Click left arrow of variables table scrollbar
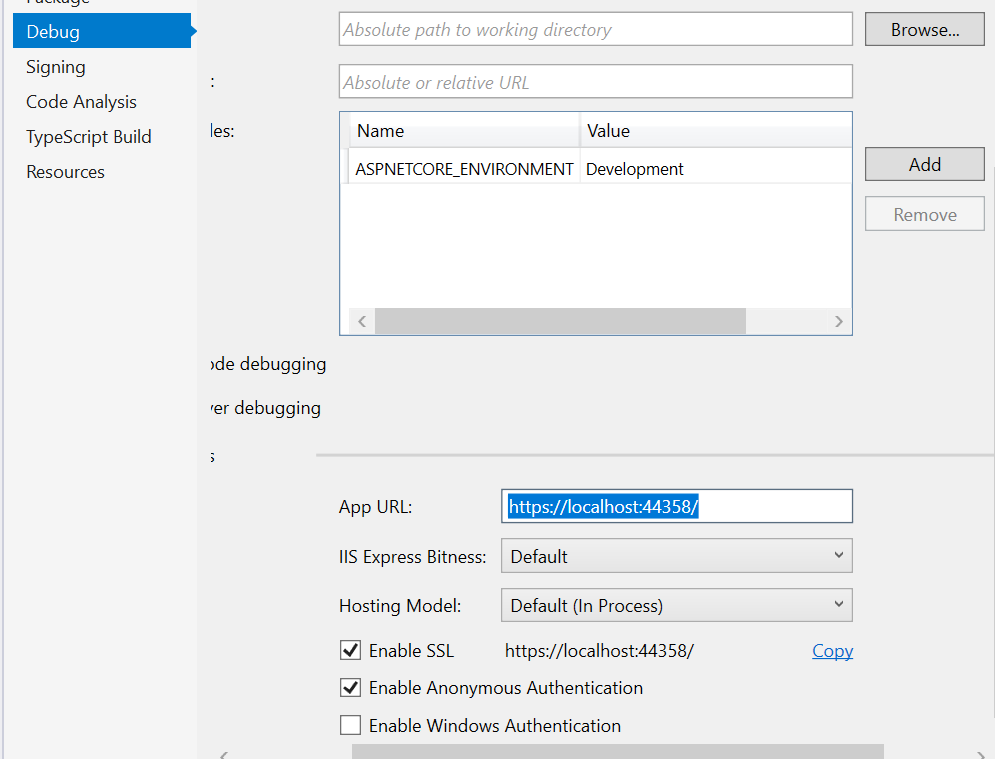 pyautogui.click(x=362, y=321)
